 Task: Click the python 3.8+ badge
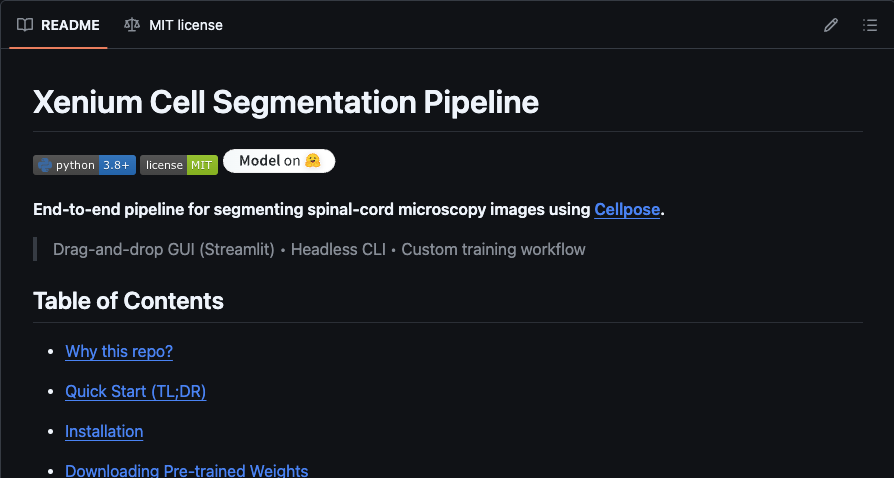84,165
